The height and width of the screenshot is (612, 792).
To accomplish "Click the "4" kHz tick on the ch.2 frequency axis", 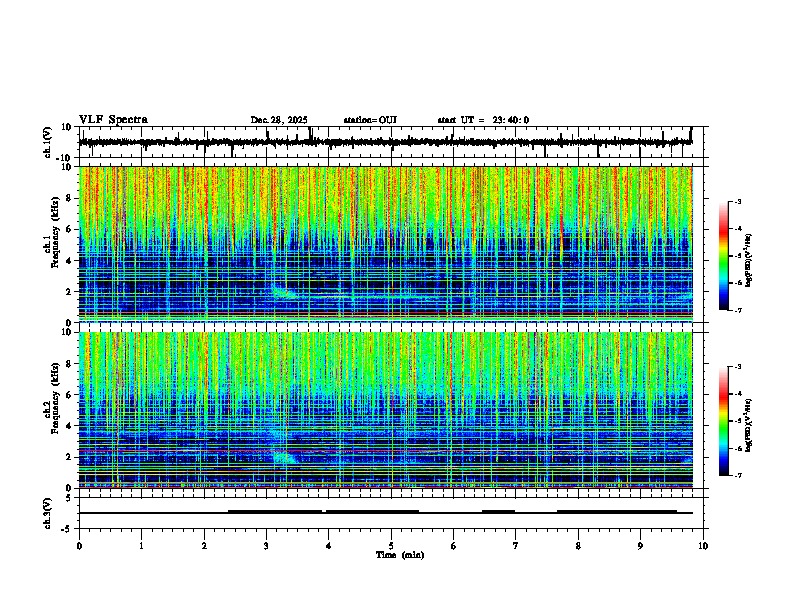I will tap(70, 426).
